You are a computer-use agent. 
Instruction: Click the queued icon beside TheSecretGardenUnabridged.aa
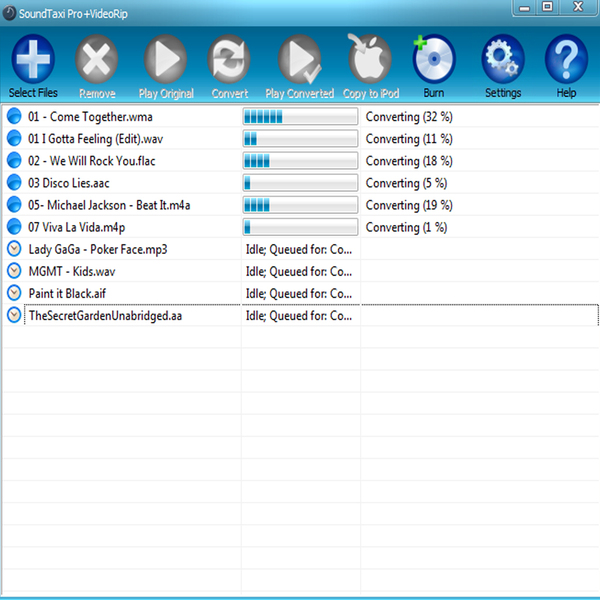(14, 315)
